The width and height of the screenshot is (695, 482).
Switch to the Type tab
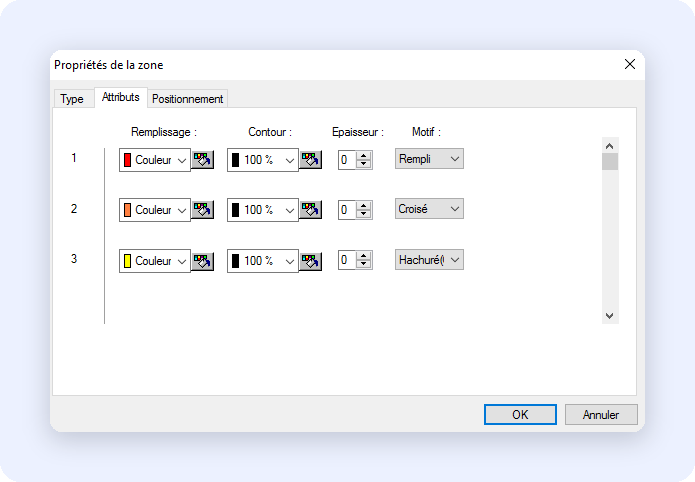[x=72, y=98]
